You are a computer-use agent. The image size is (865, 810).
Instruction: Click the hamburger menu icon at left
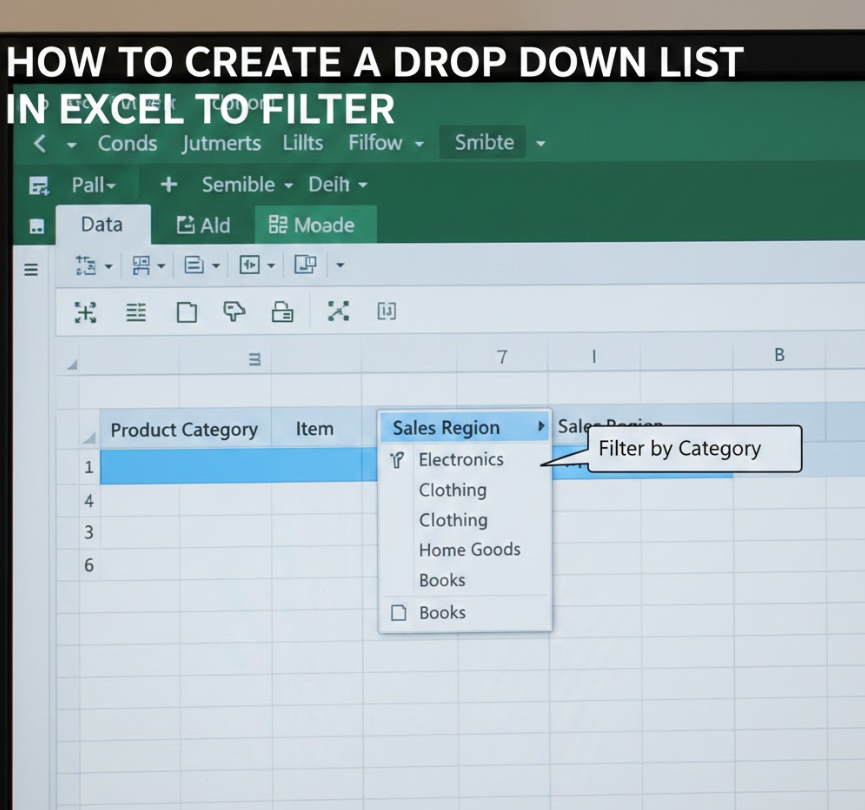[31, 269]
